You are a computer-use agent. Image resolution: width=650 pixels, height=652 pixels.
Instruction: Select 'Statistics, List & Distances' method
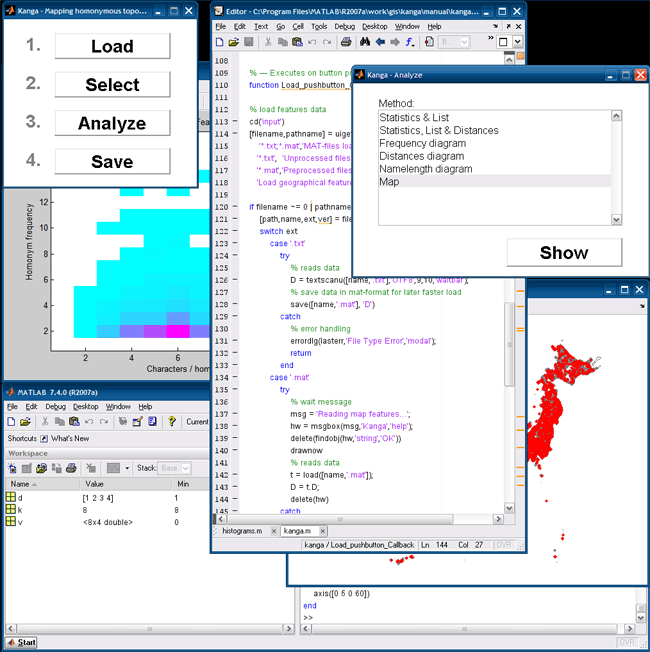[x=495, y=130]
